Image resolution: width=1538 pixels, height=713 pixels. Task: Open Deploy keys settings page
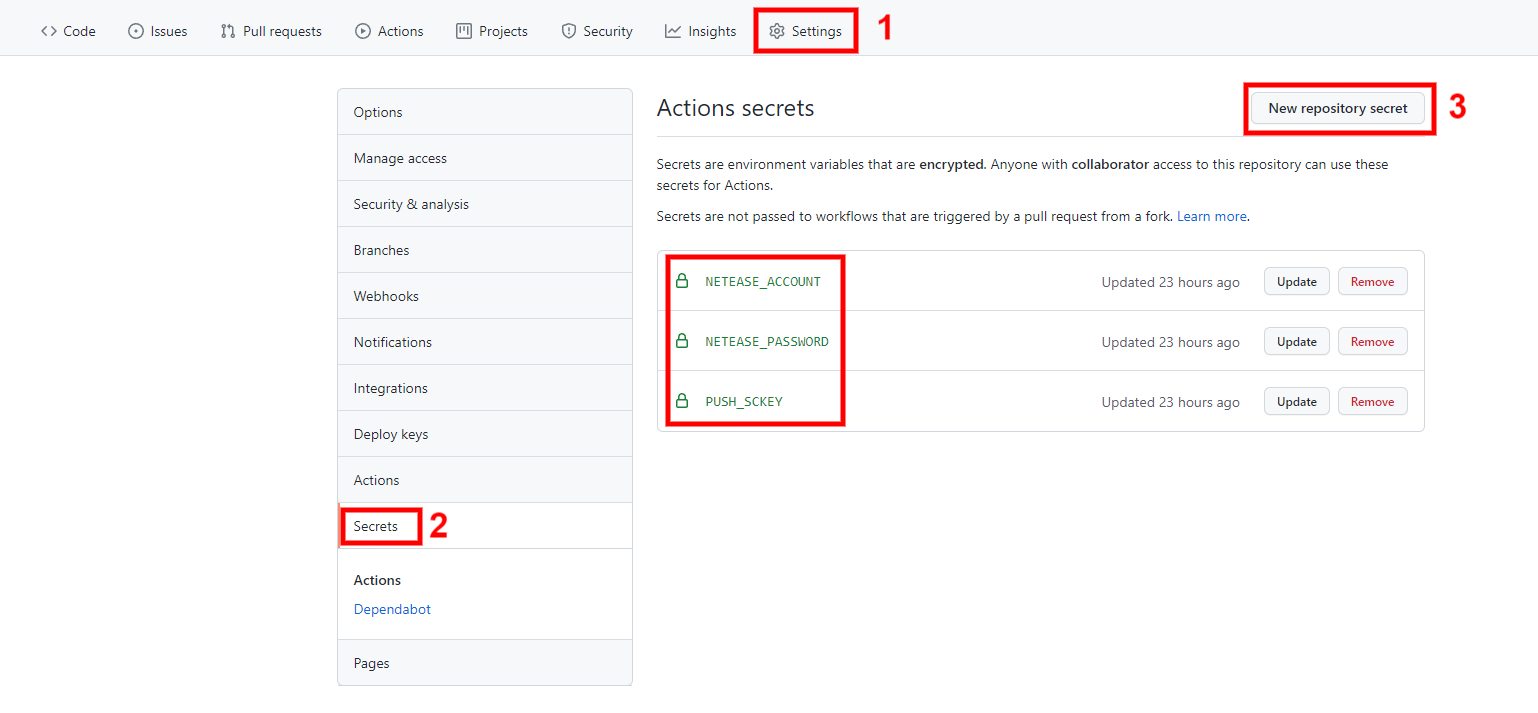point(391,434)
